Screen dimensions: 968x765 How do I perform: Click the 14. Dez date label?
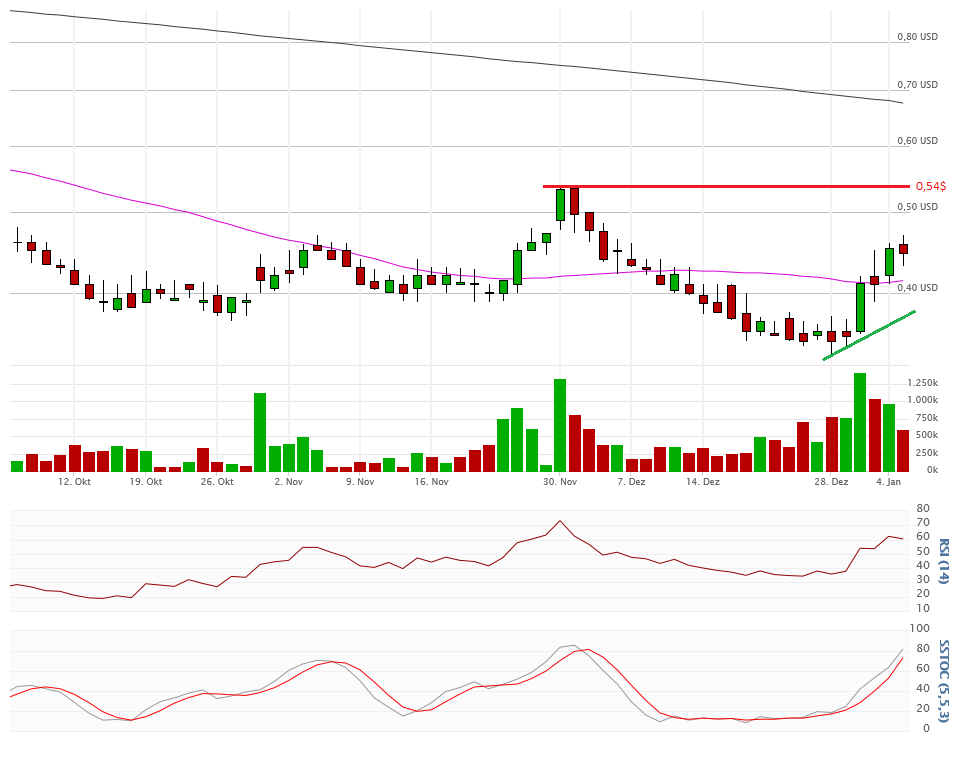(x=703, y=482)
